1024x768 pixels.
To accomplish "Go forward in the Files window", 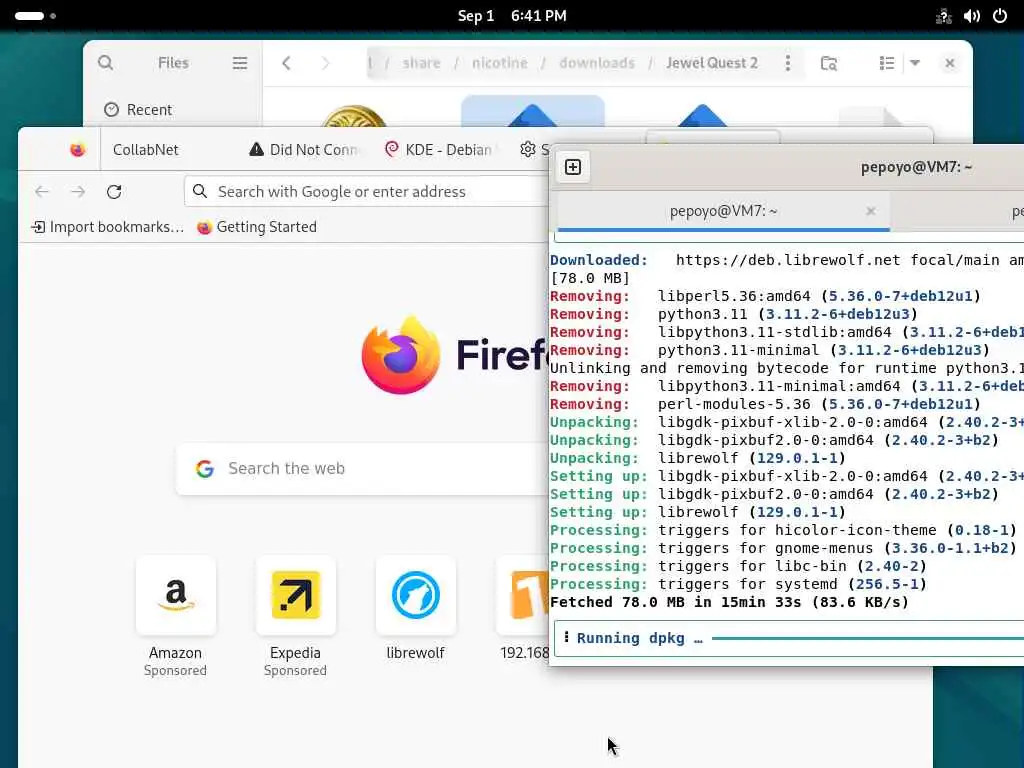I will 325,63.
